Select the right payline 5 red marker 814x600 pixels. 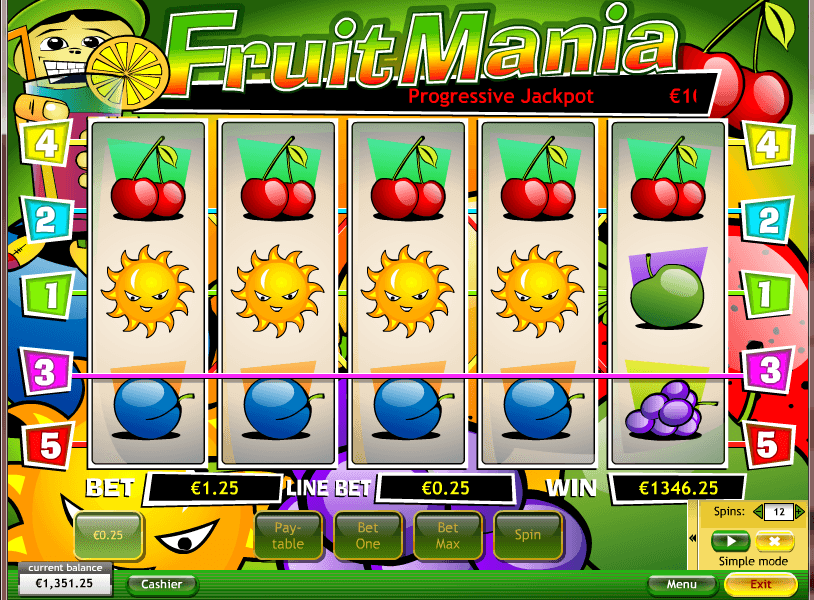pyautogui.click(x=768, y=445)
